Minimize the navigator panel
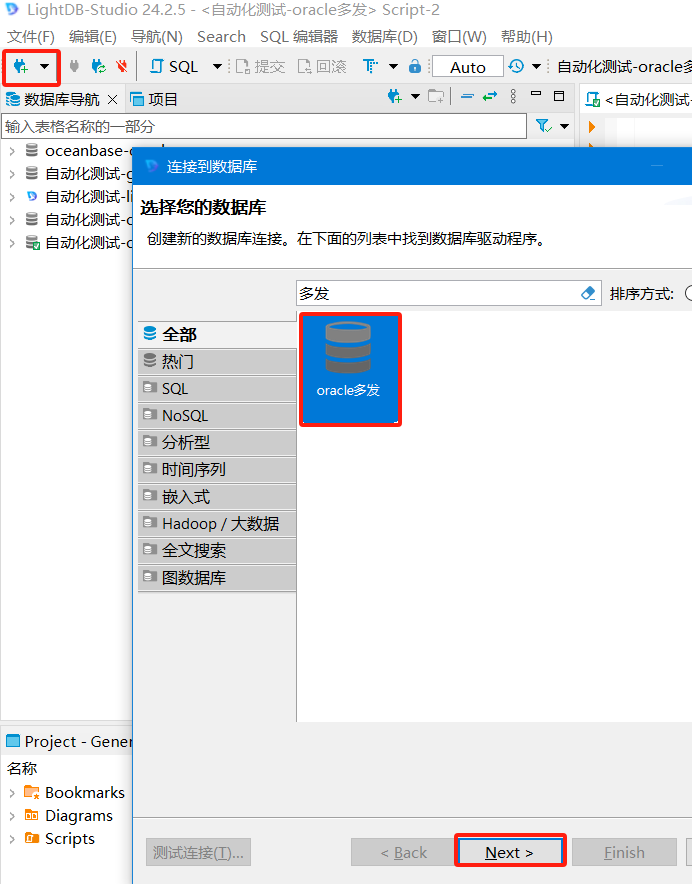 536,94
